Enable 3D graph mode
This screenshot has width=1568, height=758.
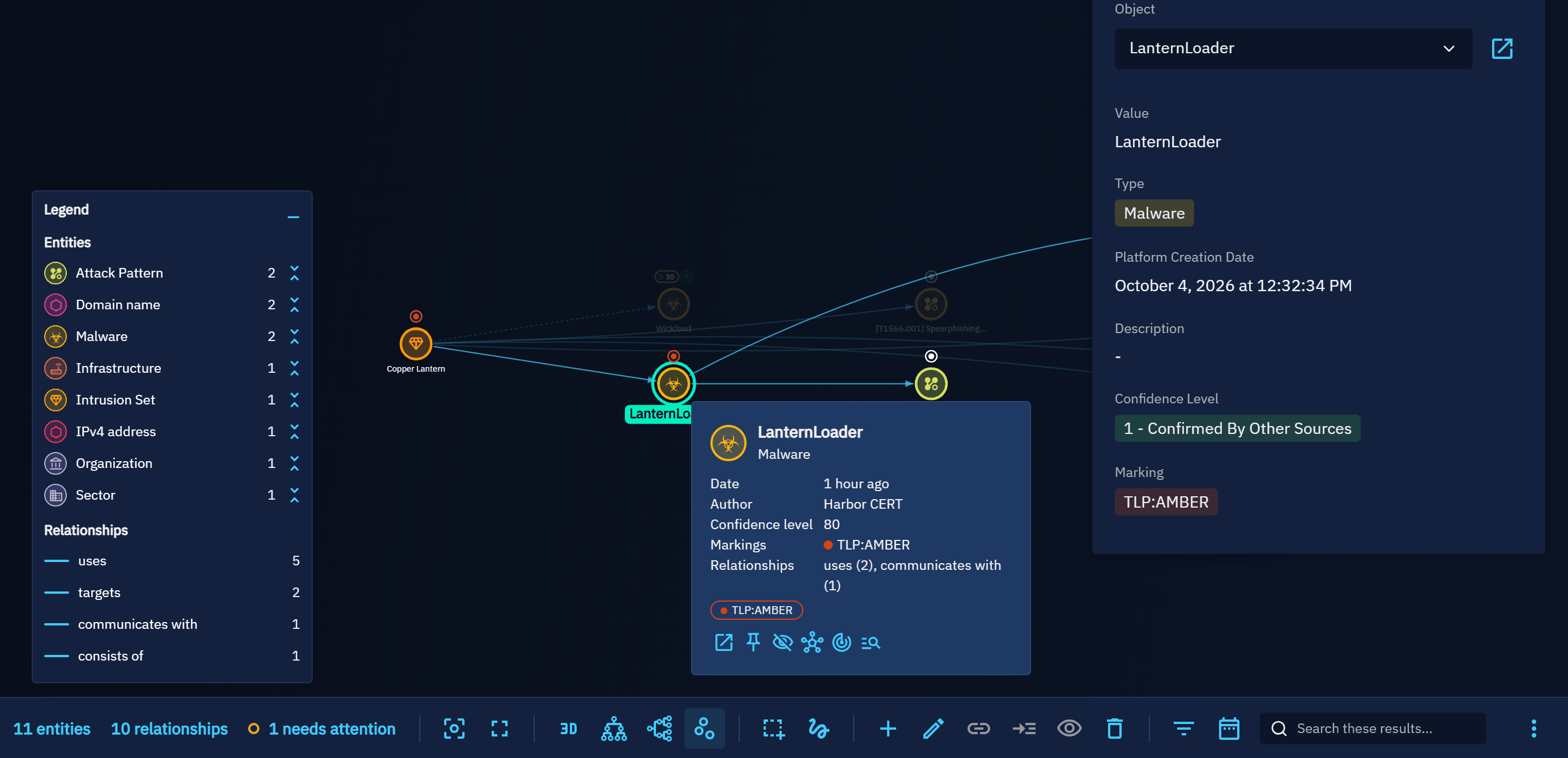pos(569,728)
